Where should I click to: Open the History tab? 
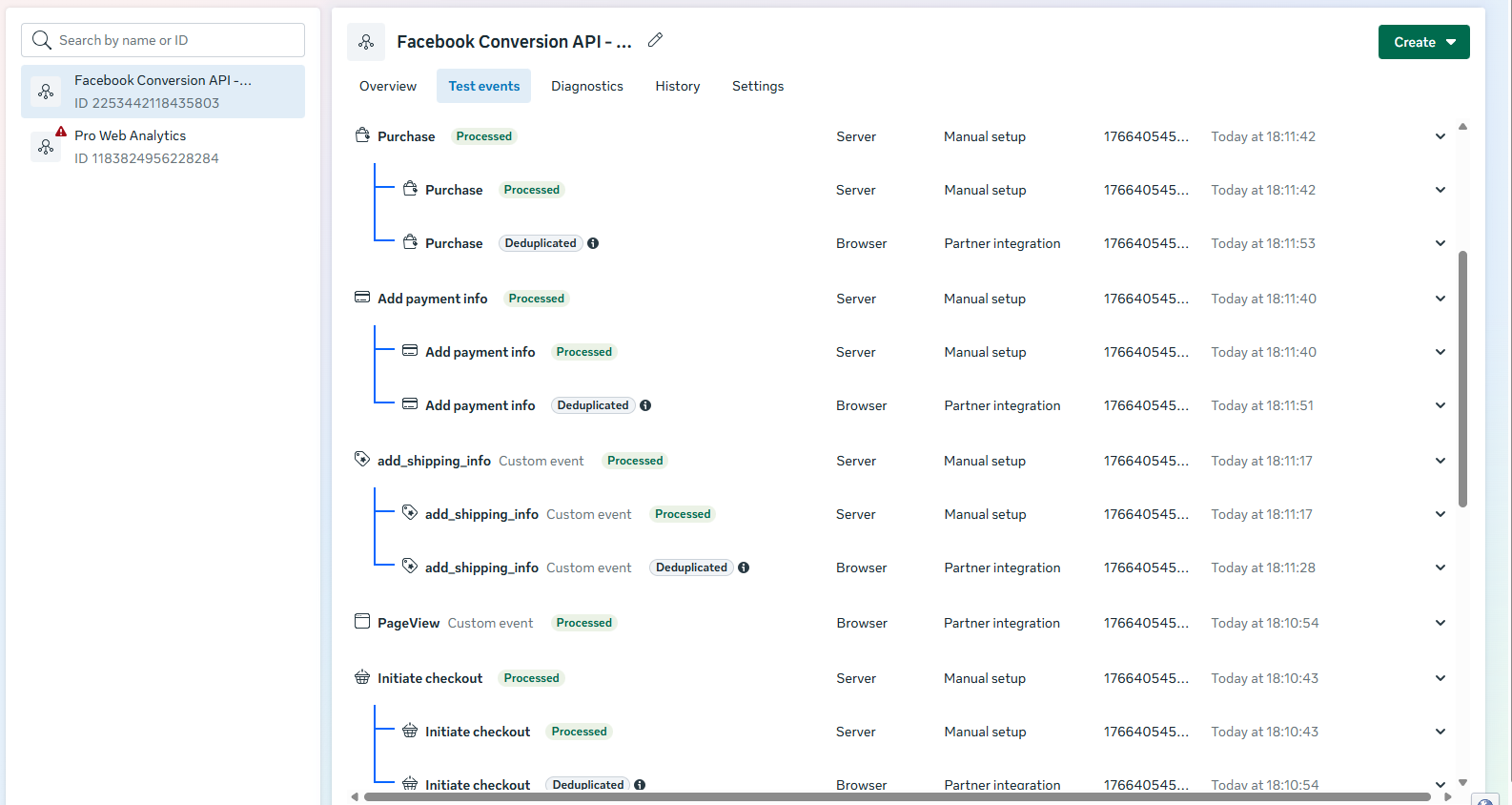pyautogui.click(x=678, y=86)
